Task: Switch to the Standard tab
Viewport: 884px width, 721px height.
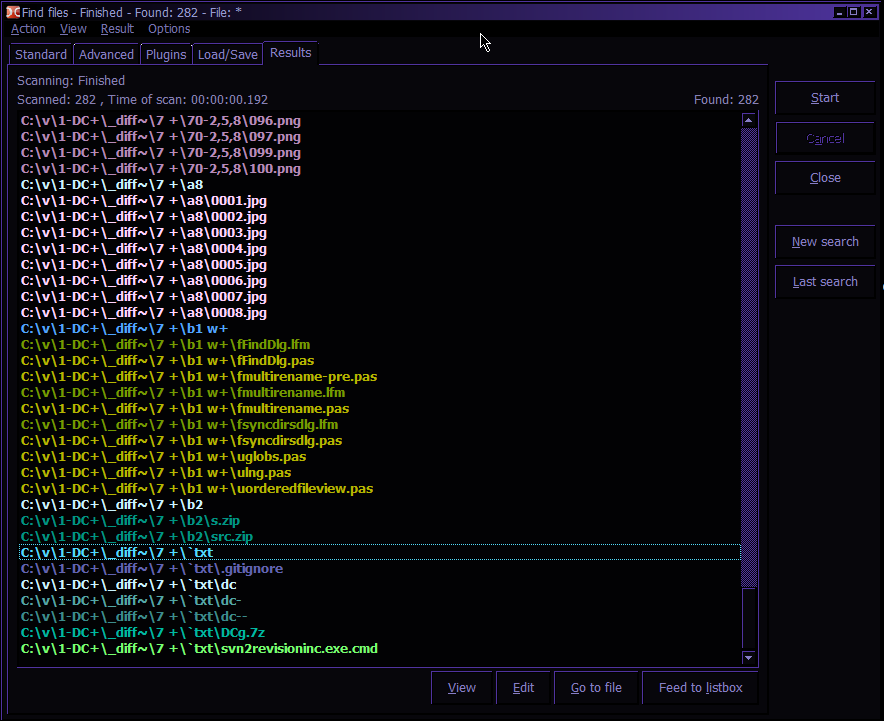Action: pos(41,55)
